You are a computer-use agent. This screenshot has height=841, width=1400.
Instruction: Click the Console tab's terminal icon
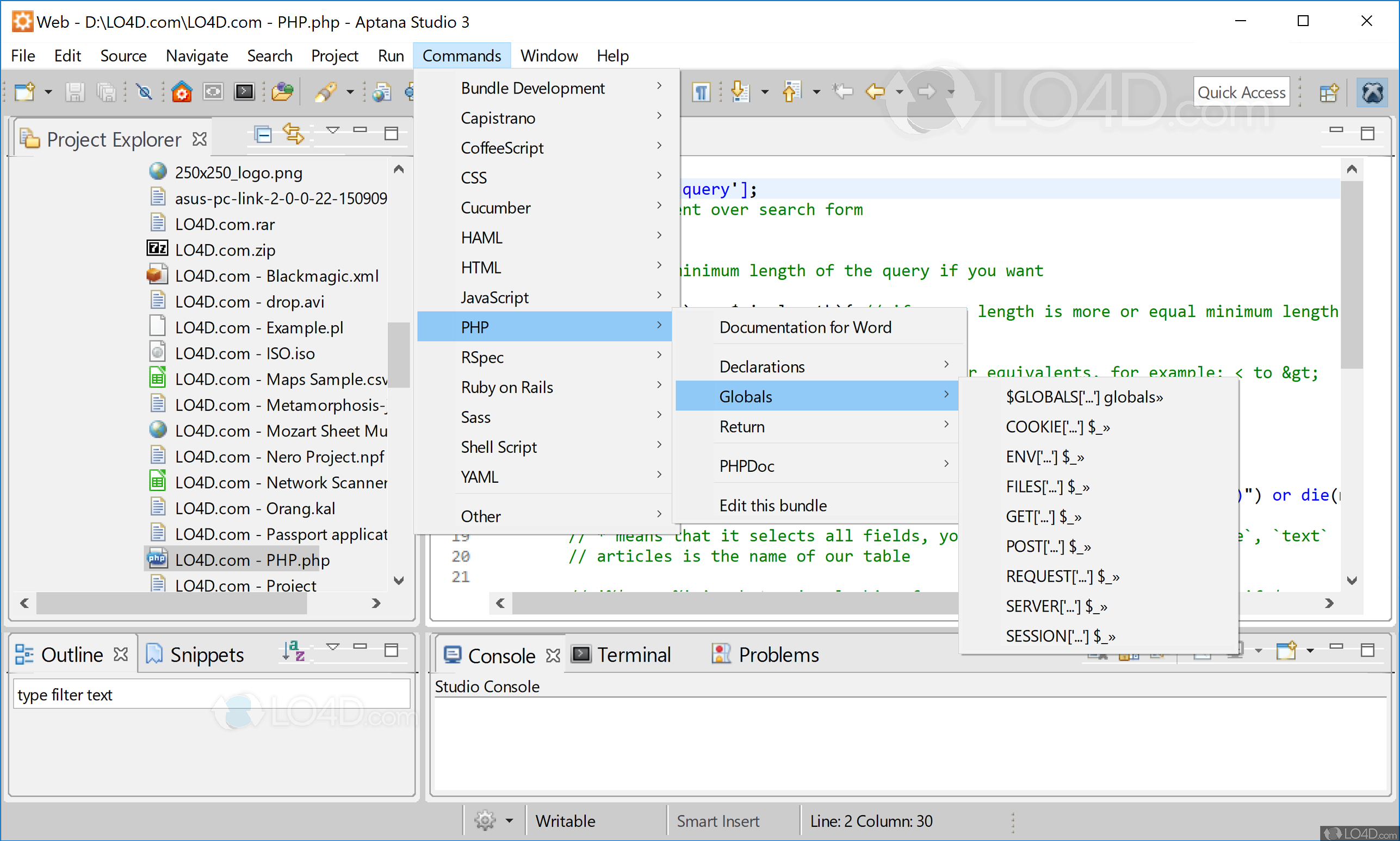tap(452, 655)
